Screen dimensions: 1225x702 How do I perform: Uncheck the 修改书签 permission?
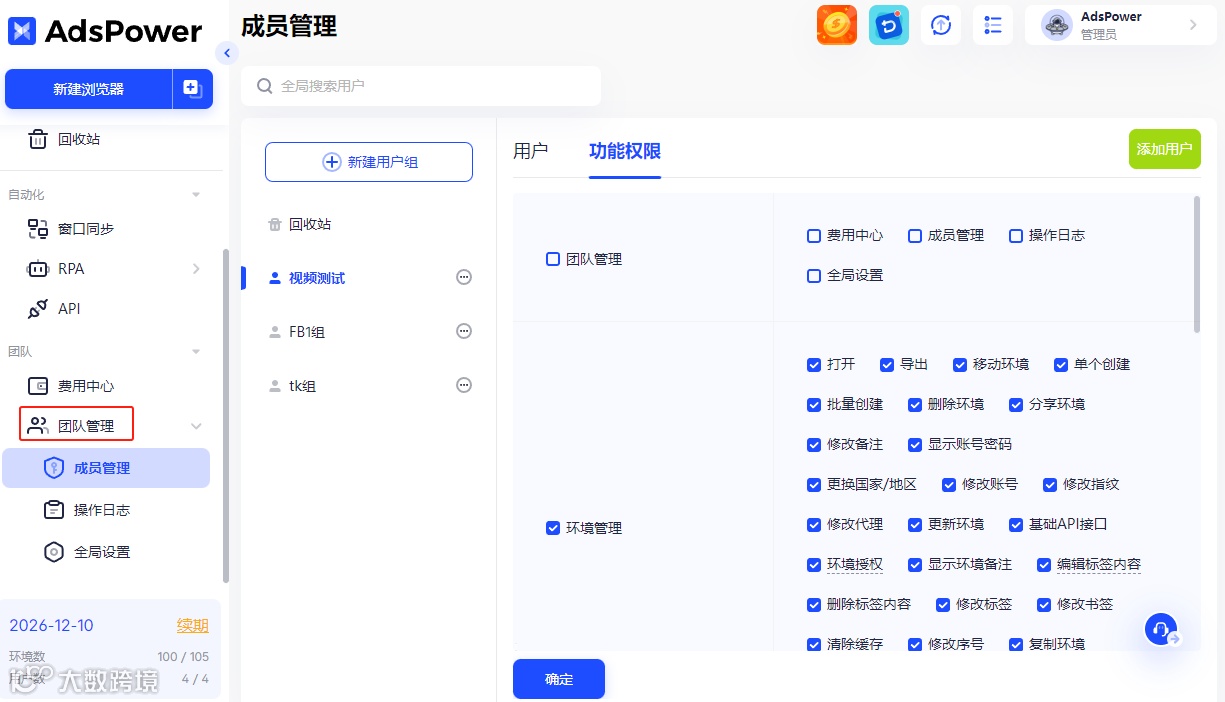(1044, 605)
